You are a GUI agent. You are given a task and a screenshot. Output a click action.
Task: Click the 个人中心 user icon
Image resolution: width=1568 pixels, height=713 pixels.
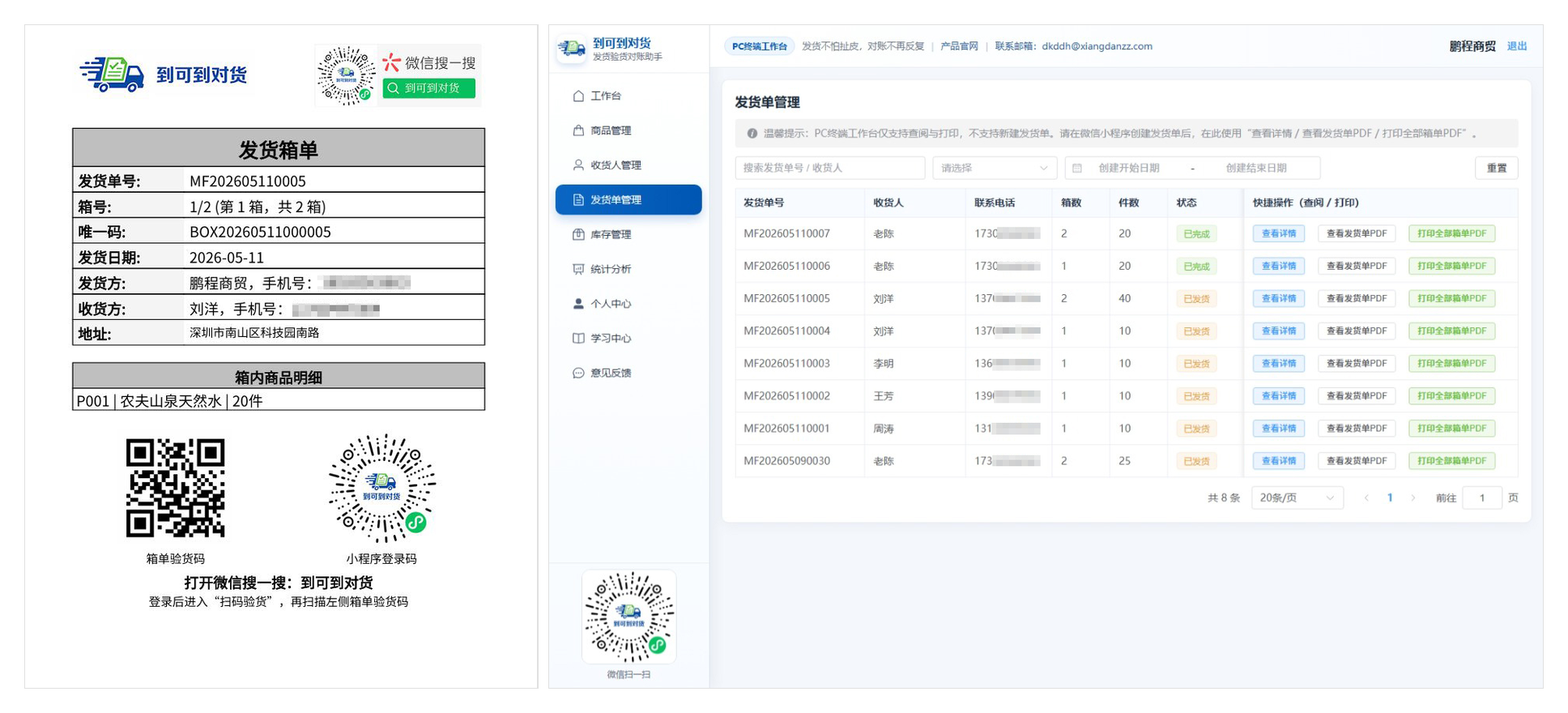click(x=578, y=304)
